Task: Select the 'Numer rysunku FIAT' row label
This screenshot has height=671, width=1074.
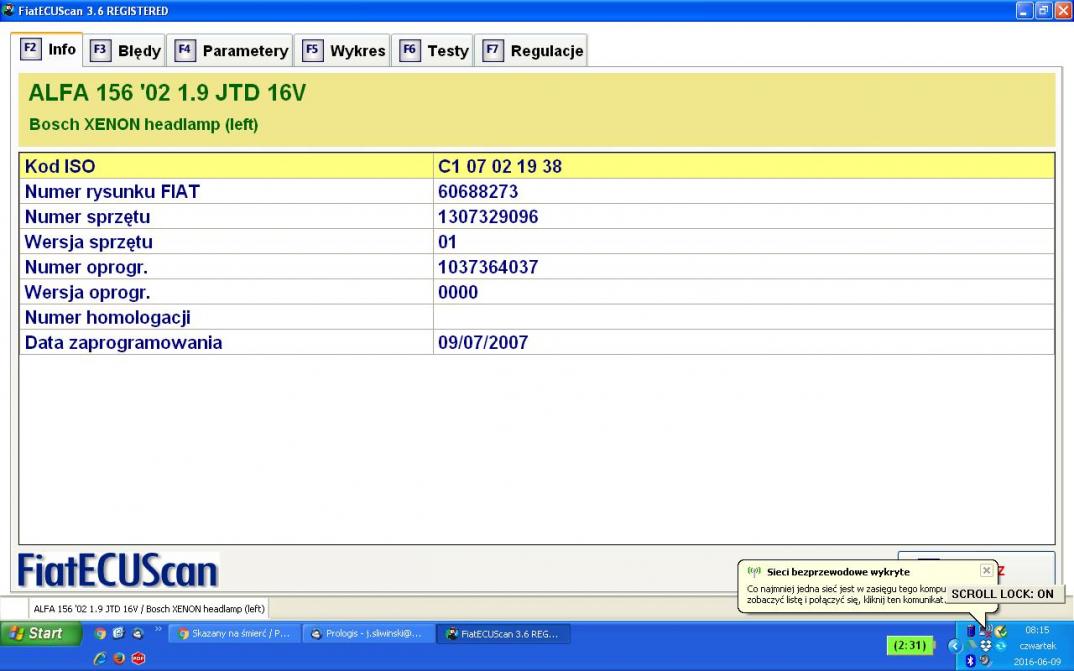Action: point(112,192)
